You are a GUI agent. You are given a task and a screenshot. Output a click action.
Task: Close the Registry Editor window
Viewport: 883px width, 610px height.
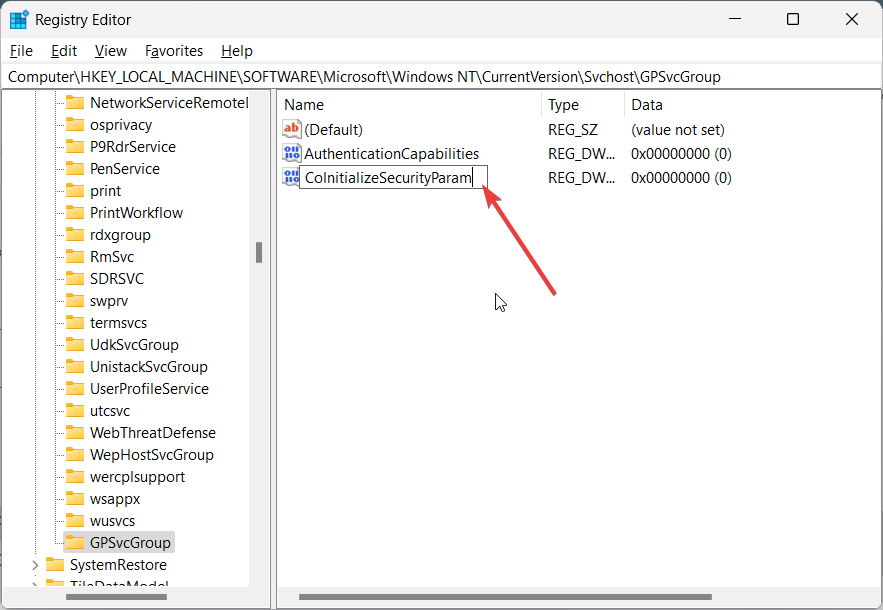pyautogui.click(x=851, y=19)
